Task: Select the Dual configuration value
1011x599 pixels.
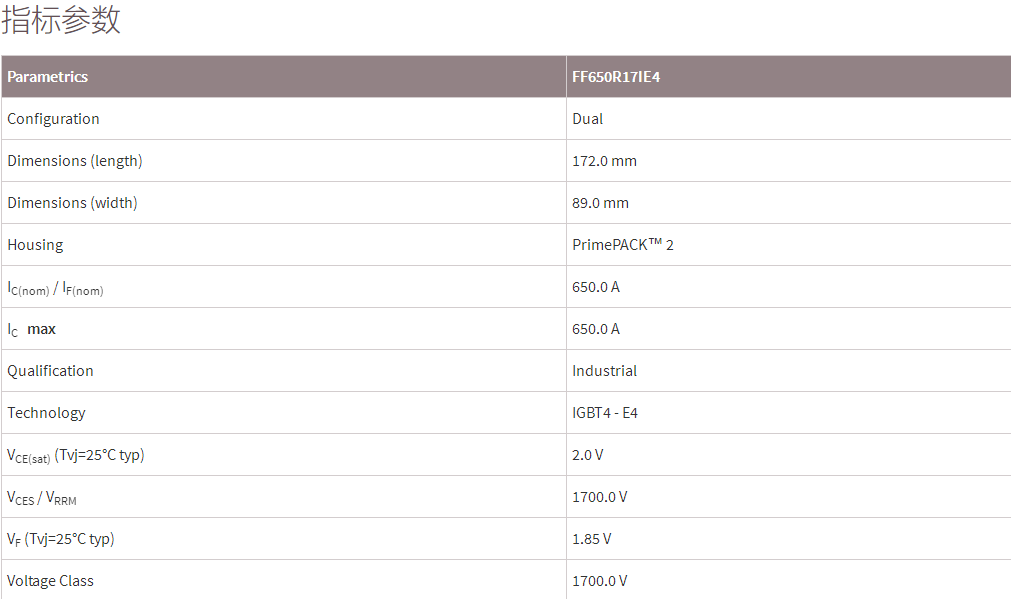Action: pos(588,119)
